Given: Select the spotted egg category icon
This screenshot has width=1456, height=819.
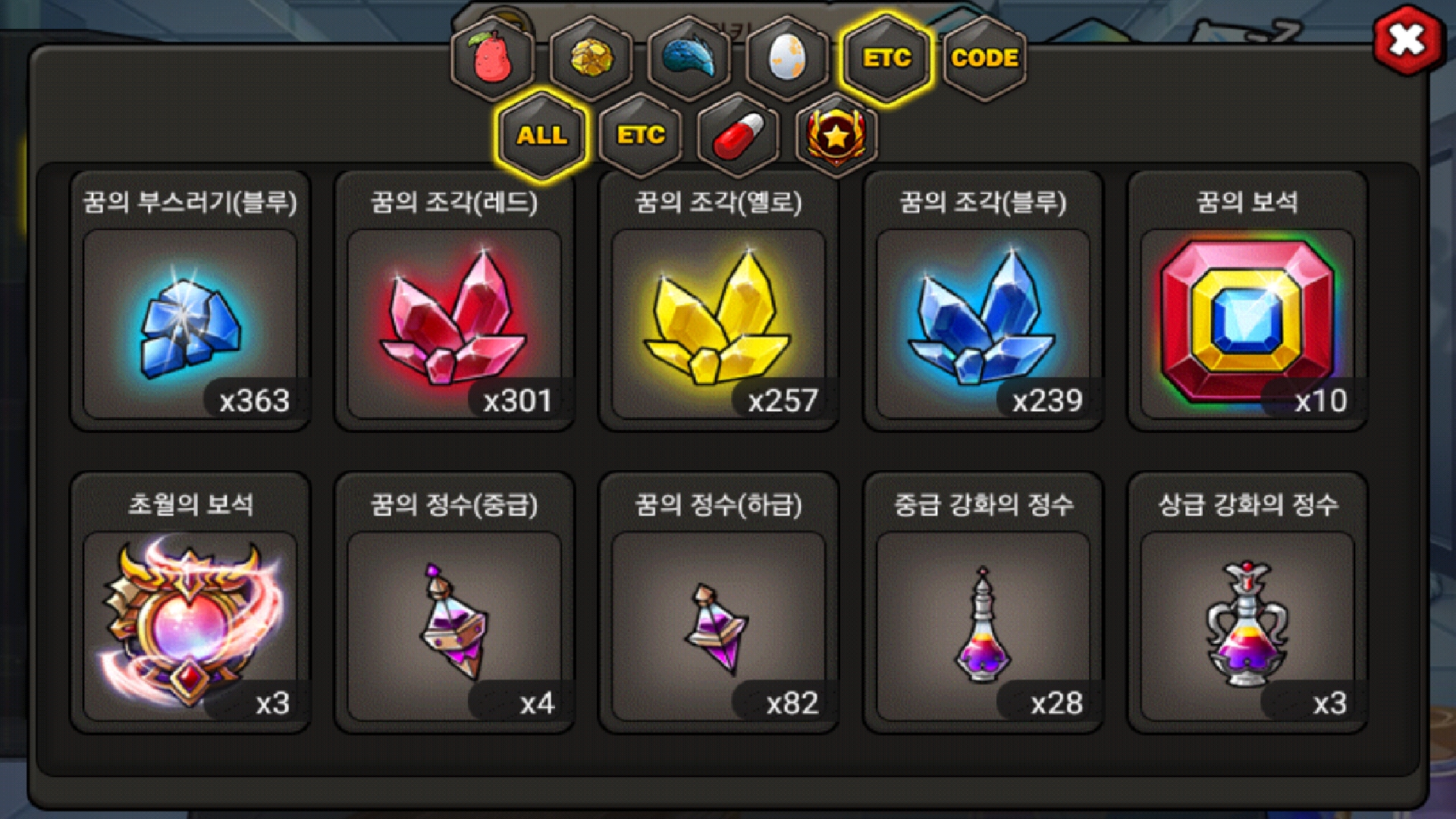Looking at the screenshot, I should [x=787, y=58].
